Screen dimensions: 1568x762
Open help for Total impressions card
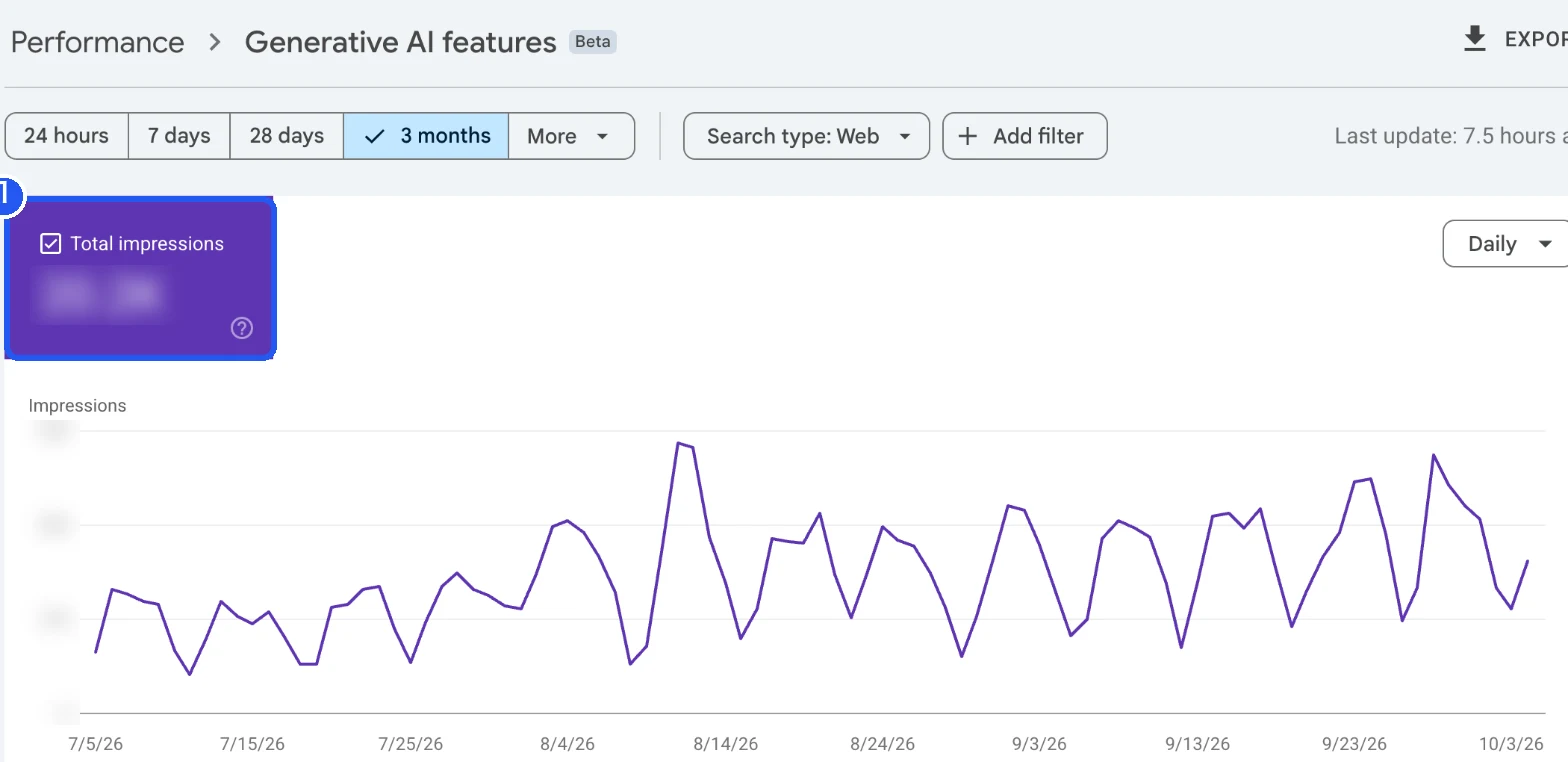tap(242, 328)
